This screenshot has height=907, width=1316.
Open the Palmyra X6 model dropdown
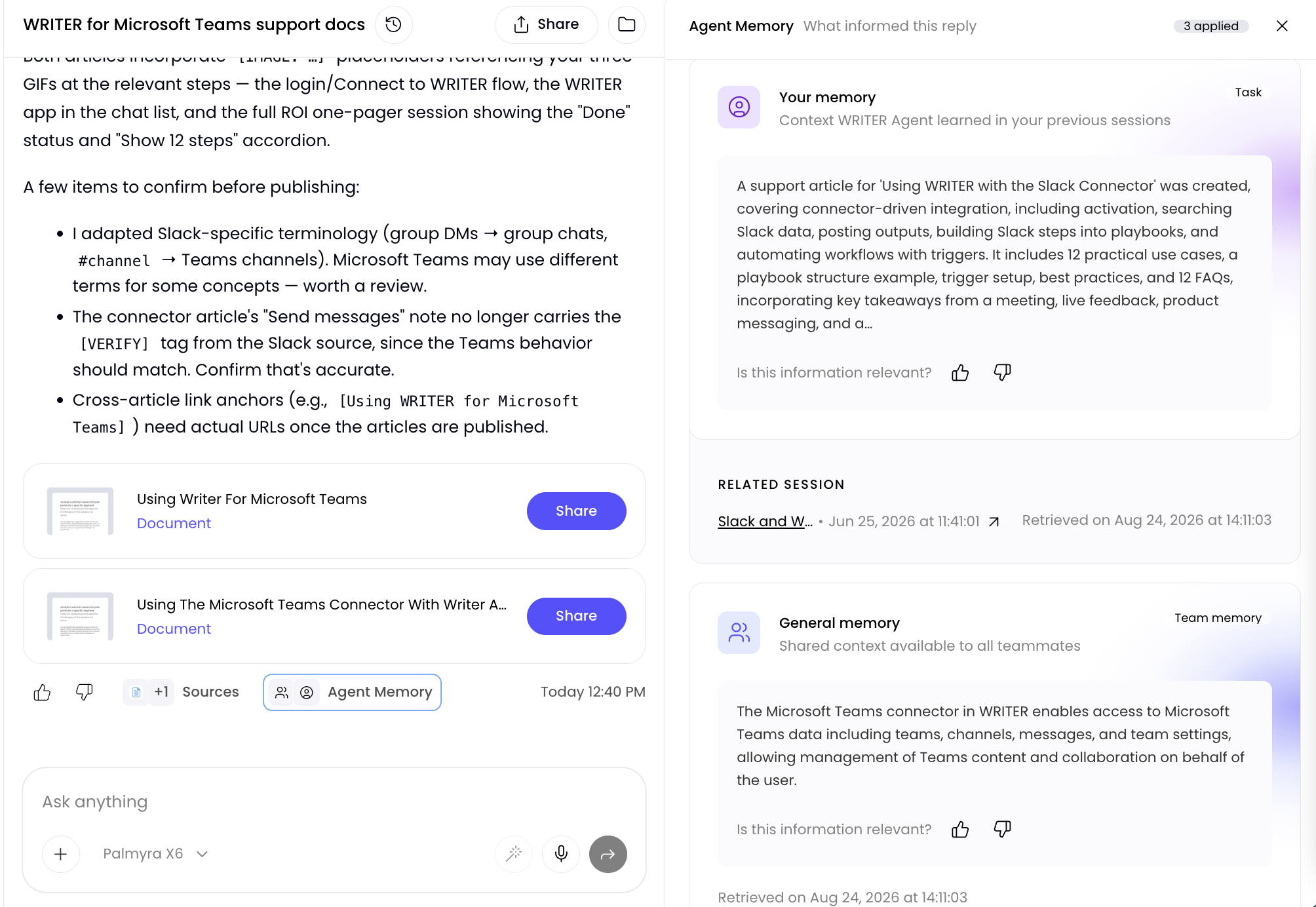click(x=156, y=854)
